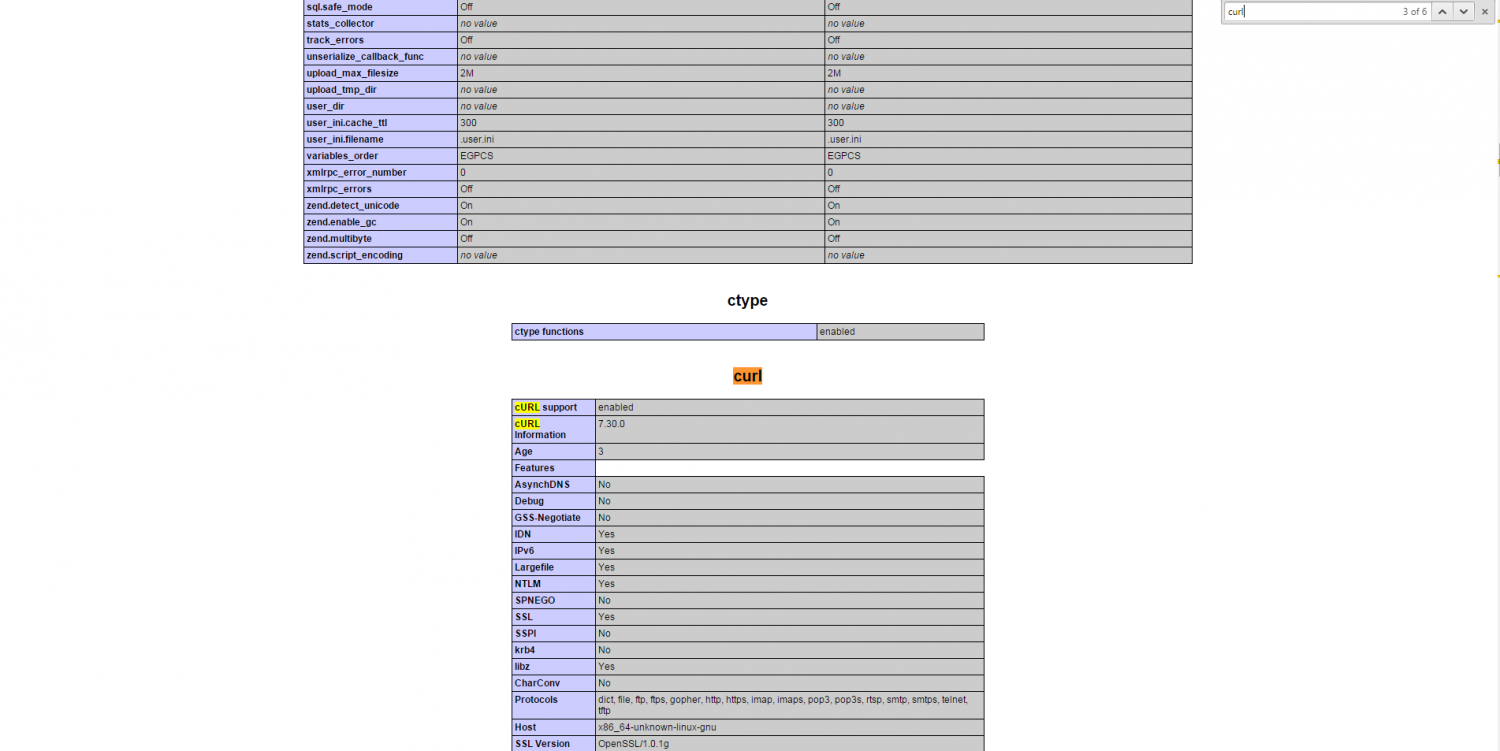Select the 'variables_order' directive label
This screenshot has width=1500, height=751.
pos(342,156)
